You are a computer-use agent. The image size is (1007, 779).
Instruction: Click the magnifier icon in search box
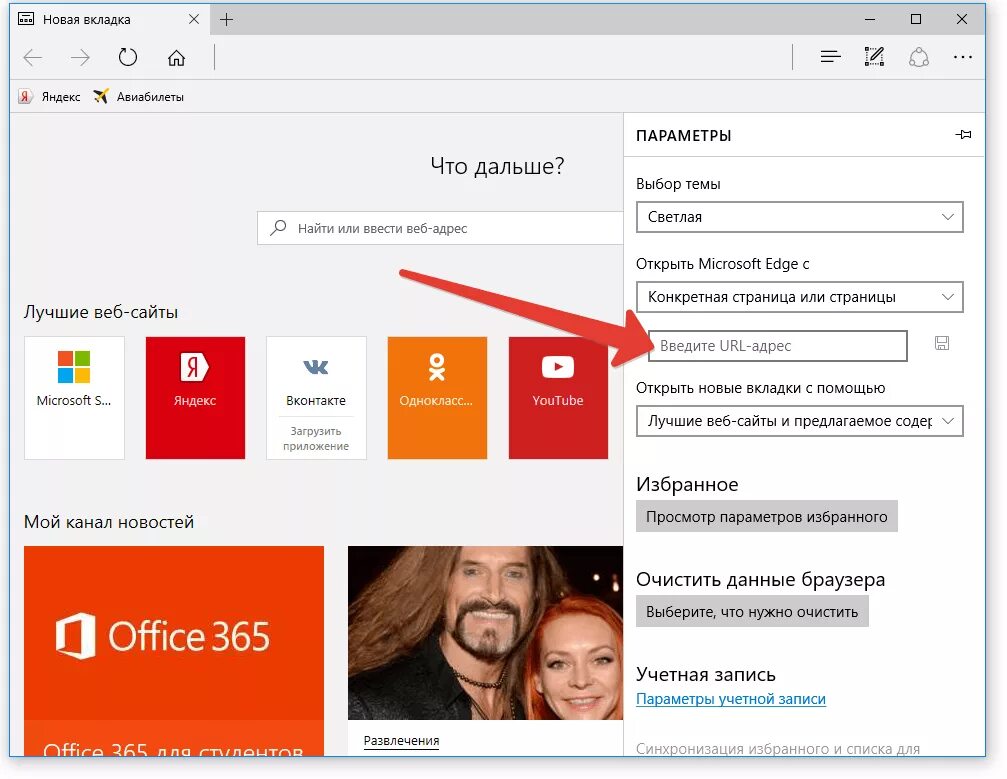tap(278, 227)
